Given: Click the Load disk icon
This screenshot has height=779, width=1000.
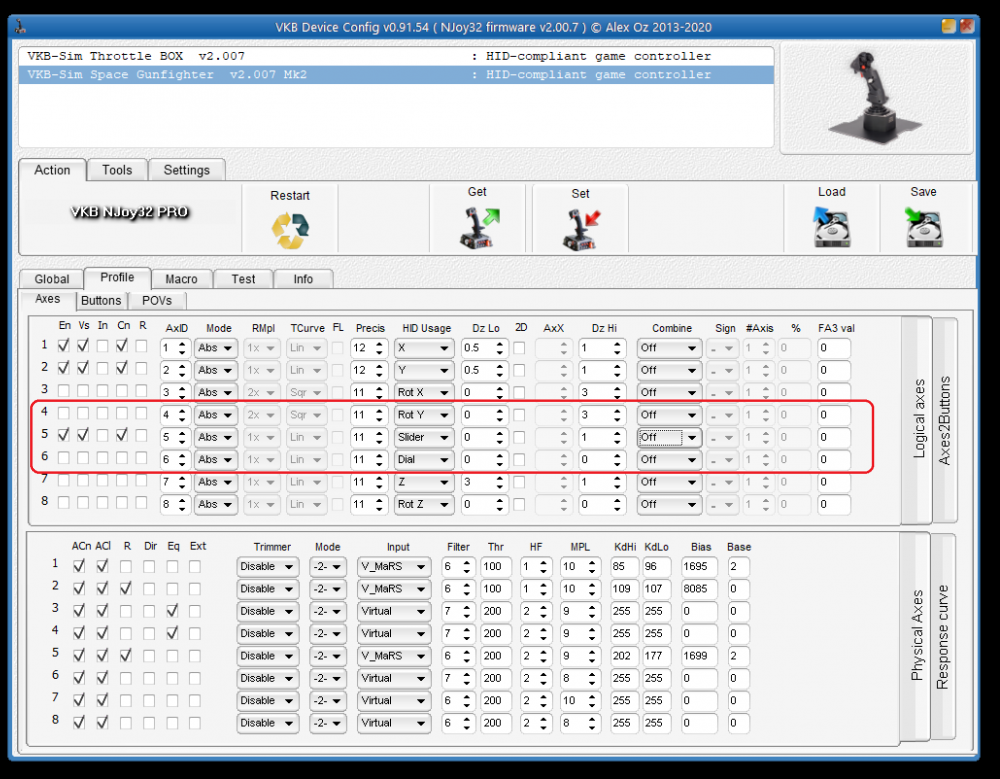Looking at the screenshot, I should [x=832, y=227].
